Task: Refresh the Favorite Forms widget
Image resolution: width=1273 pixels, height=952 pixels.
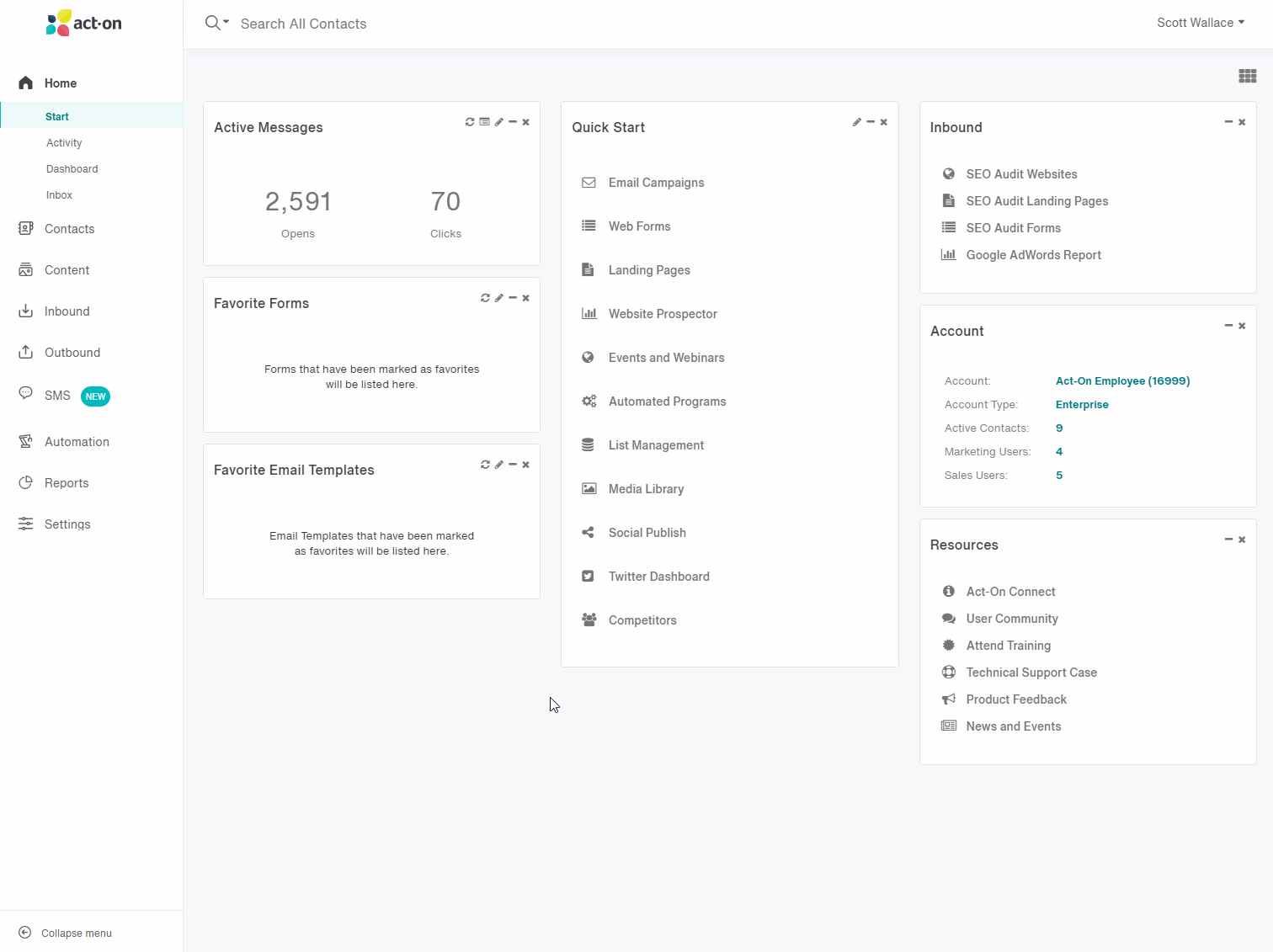Action: tap(485, 298)
